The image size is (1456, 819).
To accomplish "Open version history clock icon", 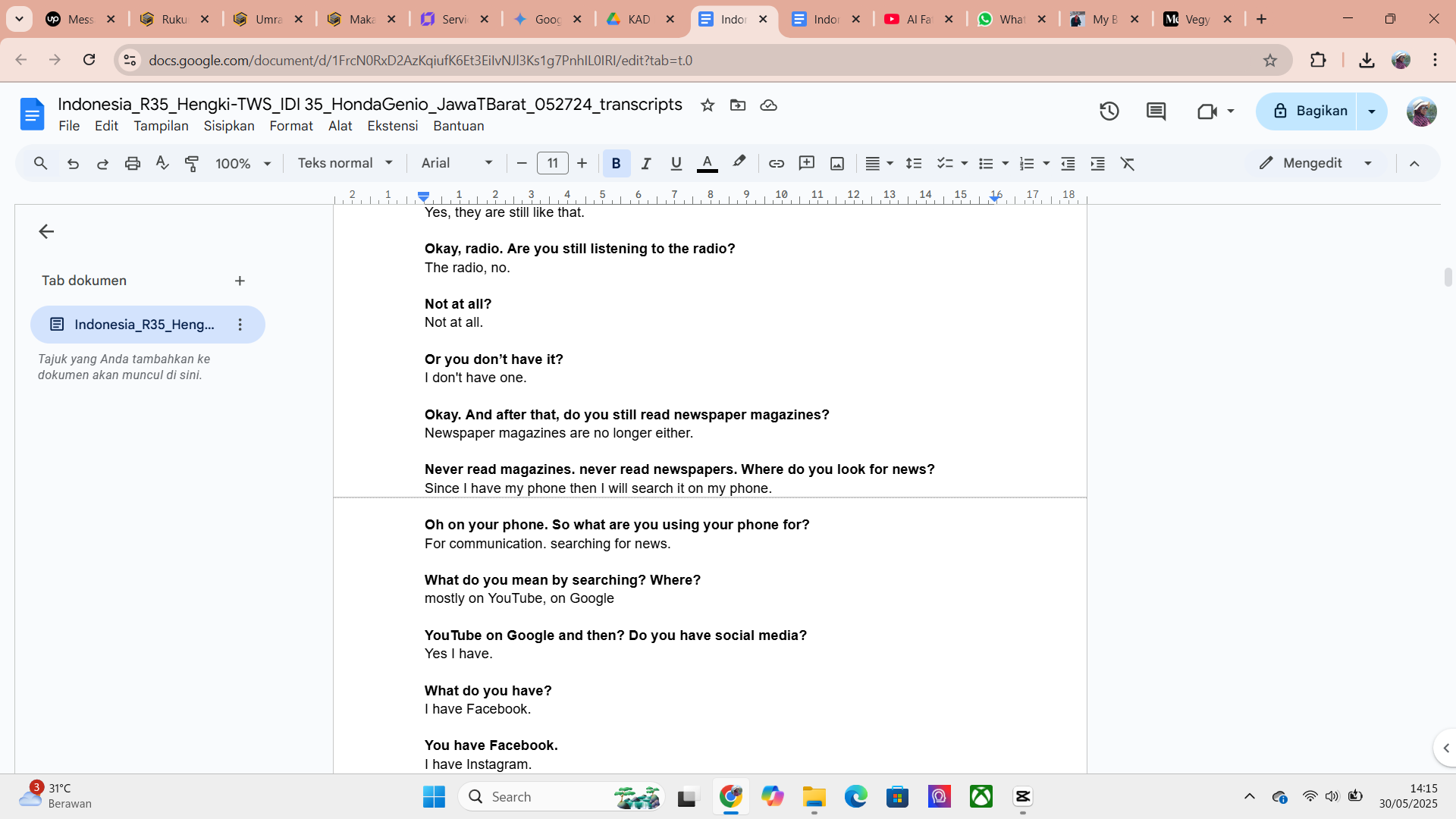I will tap(1109, 111).
